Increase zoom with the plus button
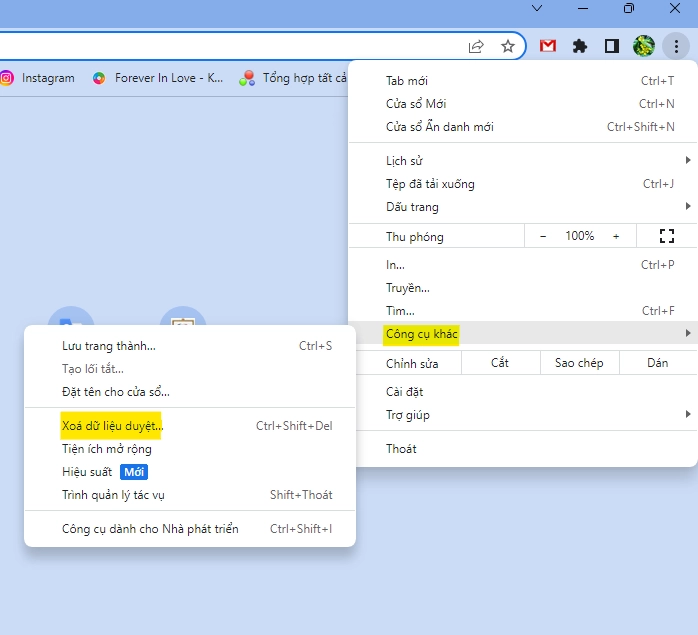The height and width of the screenshot is (635, 698). tap(616, 236)
